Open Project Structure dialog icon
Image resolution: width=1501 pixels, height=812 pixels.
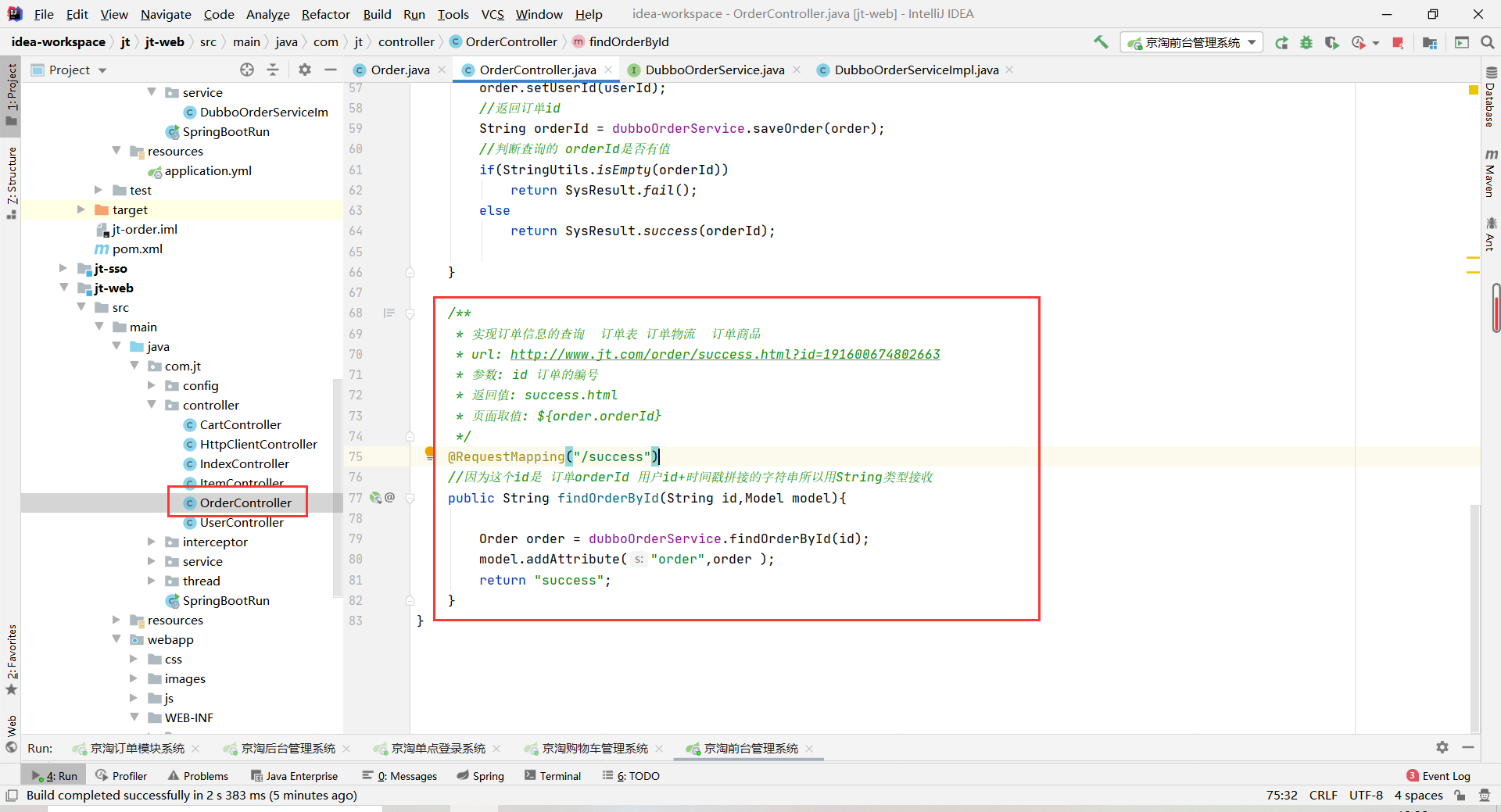tap(1430, 43)
